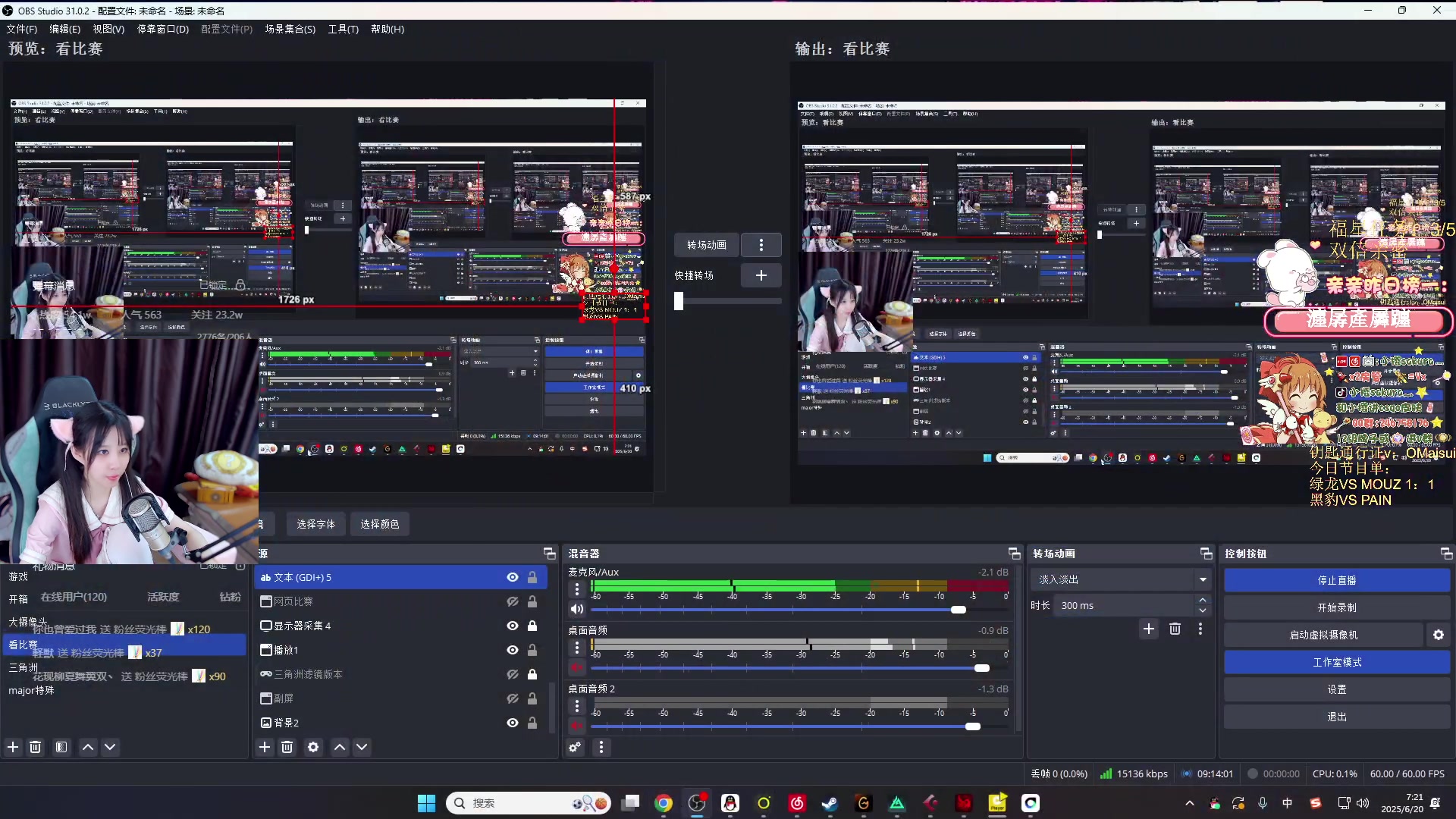Viewport: 1456px width, 819px height.
Task: Remove selected source with trash icon
Action: click(287, 747)
